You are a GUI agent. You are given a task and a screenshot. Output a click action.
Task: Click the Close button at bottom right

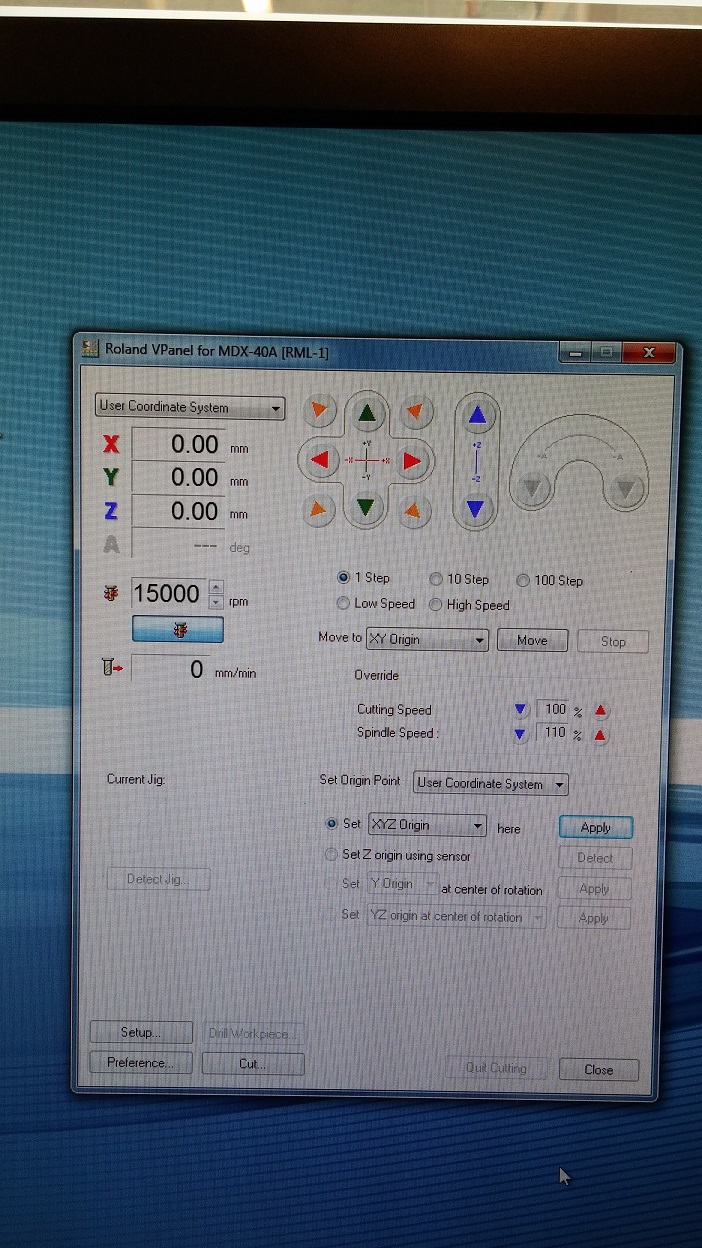598,1069
